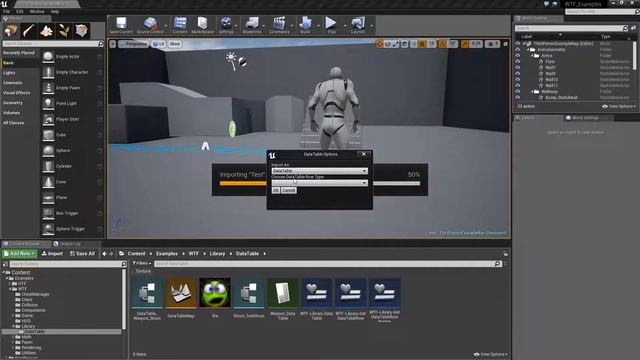Click the Empty Actor placement icon
The height and width of the screenshot is (360, 640).
48,57
